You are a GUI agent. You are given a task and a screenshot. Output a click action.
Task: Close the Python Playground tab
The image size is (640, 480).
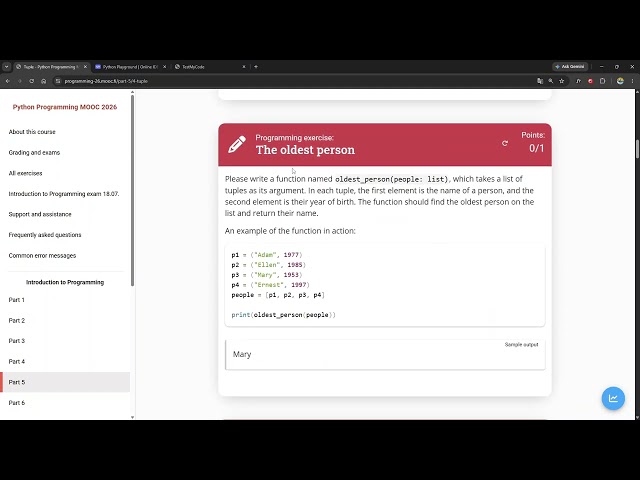(x=164, y=67)
